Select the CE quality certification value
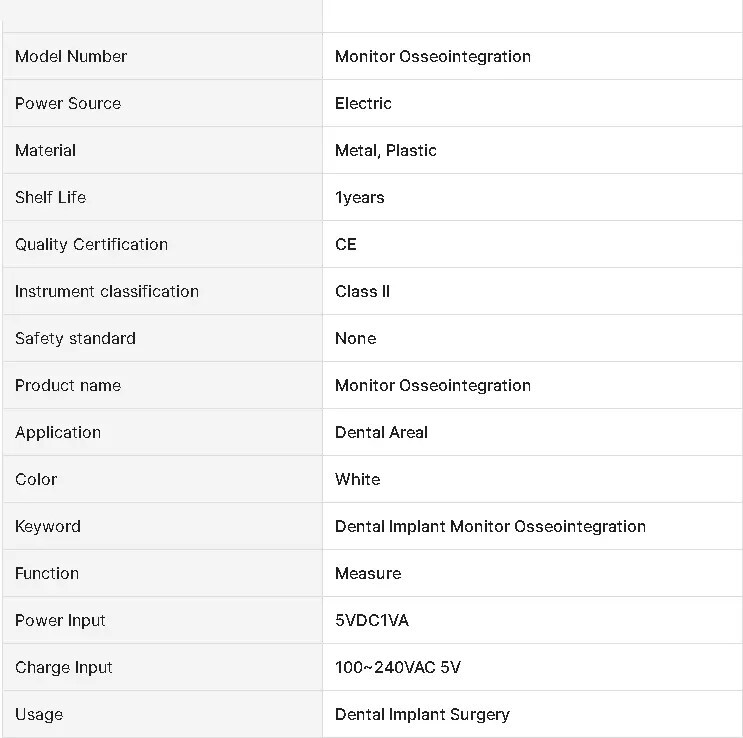Image resolution: width=743 pixels, height=738 pixels. [x=345, y=244]
